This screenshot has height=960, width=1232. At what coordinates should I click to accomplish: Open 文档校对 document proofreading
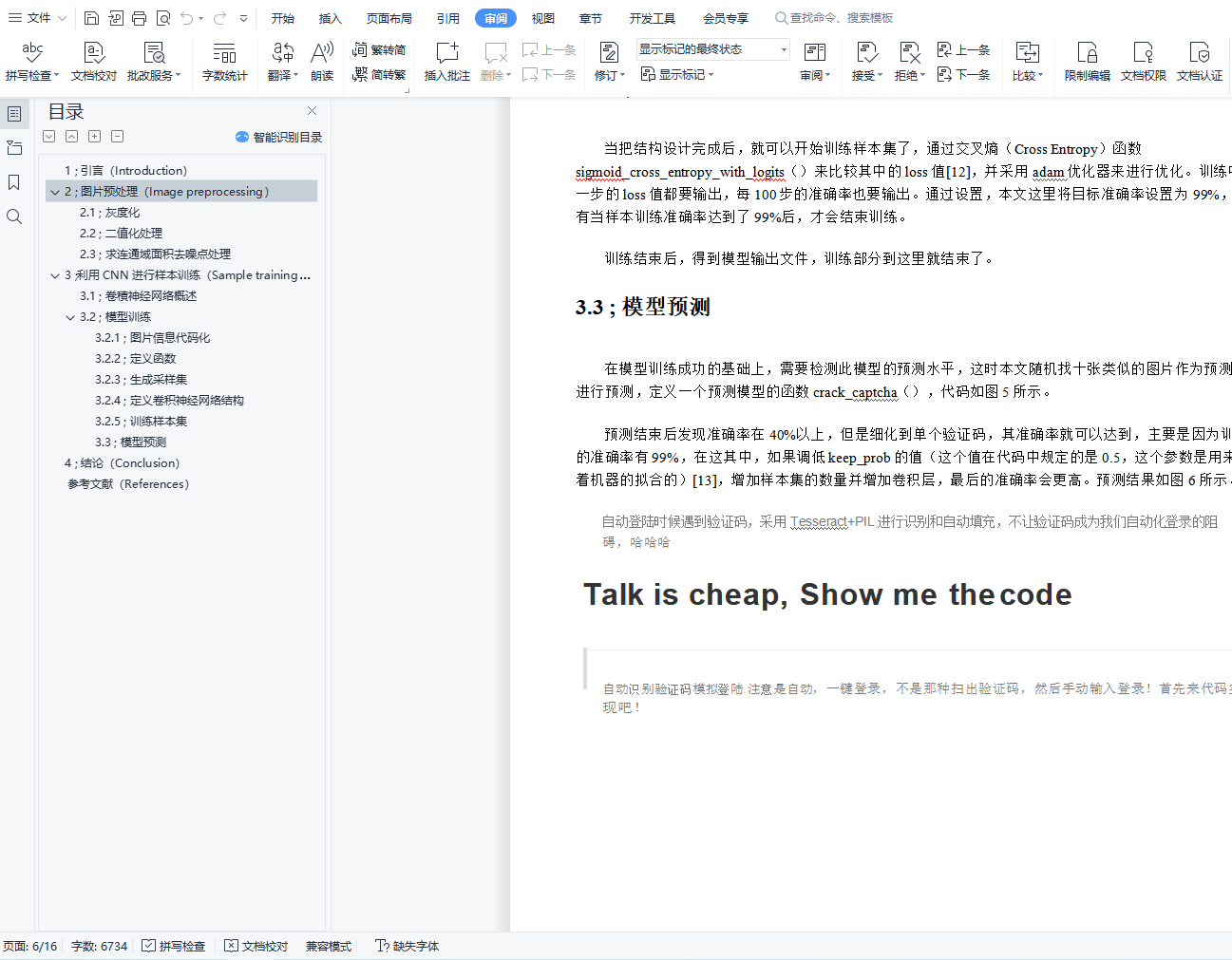93,61
